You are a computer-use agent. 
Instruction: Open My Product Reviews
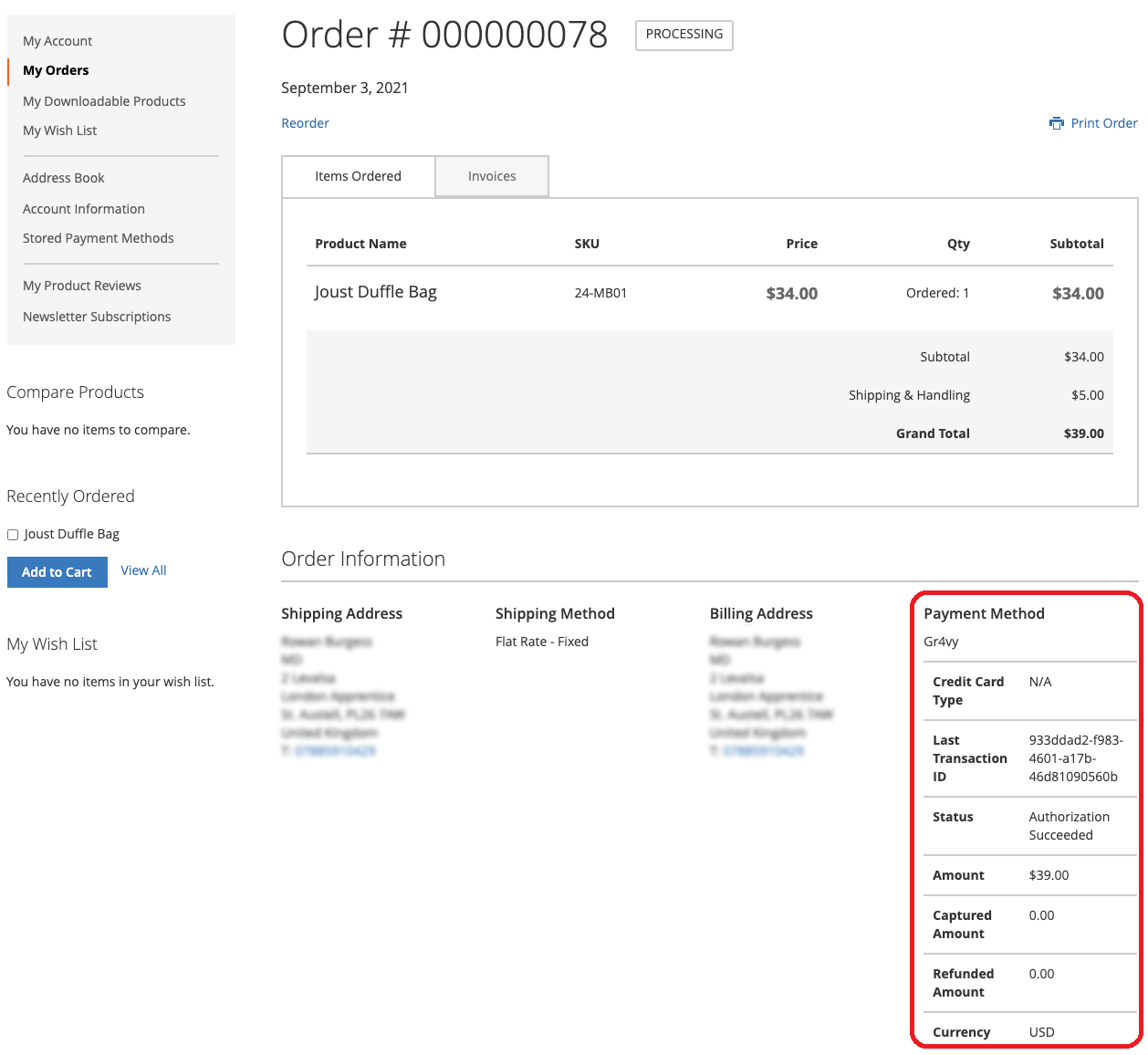[x=81, y=285]
